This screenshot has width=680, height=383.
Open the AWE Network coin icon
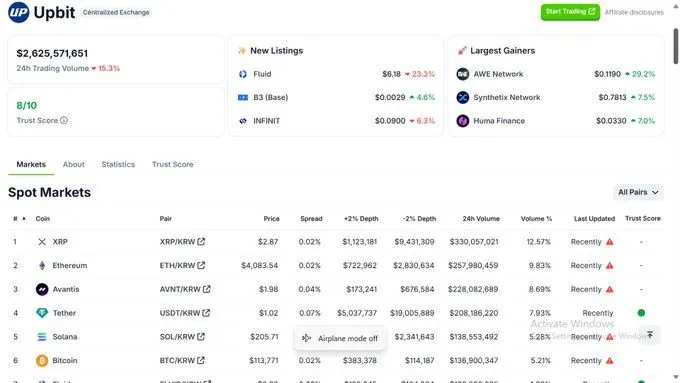463,74
